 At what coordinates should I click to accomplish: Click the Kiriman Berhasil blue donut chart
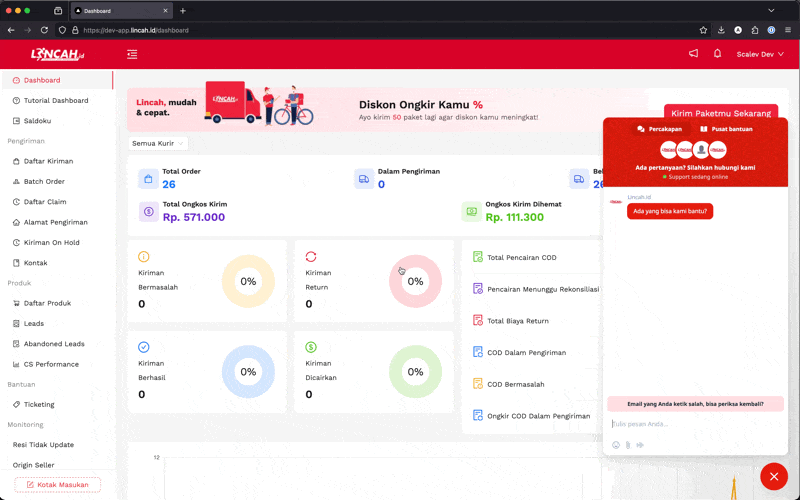click(248, 372)
